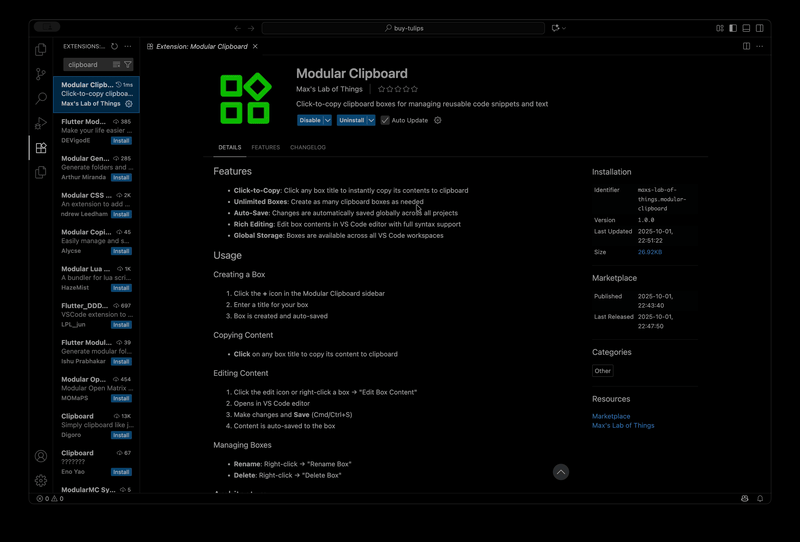Open the Search view in the activity bar
Image resolution: width=800 pixels, height=542 pixels.
pos(41,98)
